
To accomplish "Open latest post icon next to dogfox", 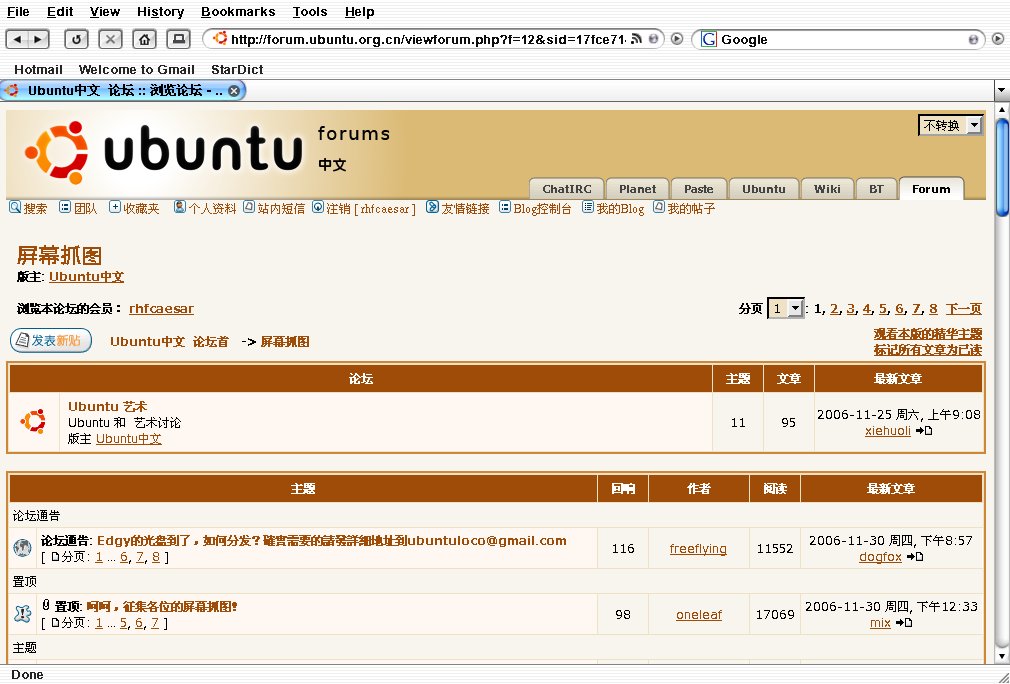I will (x=915, y=557).
